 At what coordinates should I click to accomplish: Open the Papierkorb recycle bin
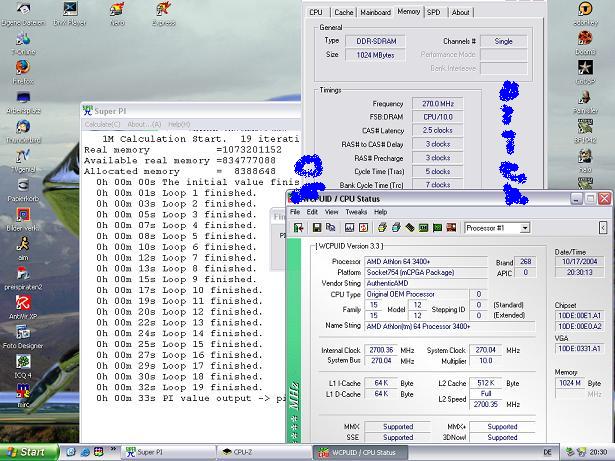point(23,190)
